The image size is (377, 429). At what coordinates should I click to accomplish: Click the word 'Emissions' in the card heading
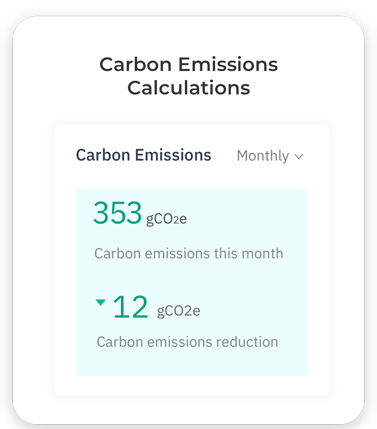(x=173, y=155)
